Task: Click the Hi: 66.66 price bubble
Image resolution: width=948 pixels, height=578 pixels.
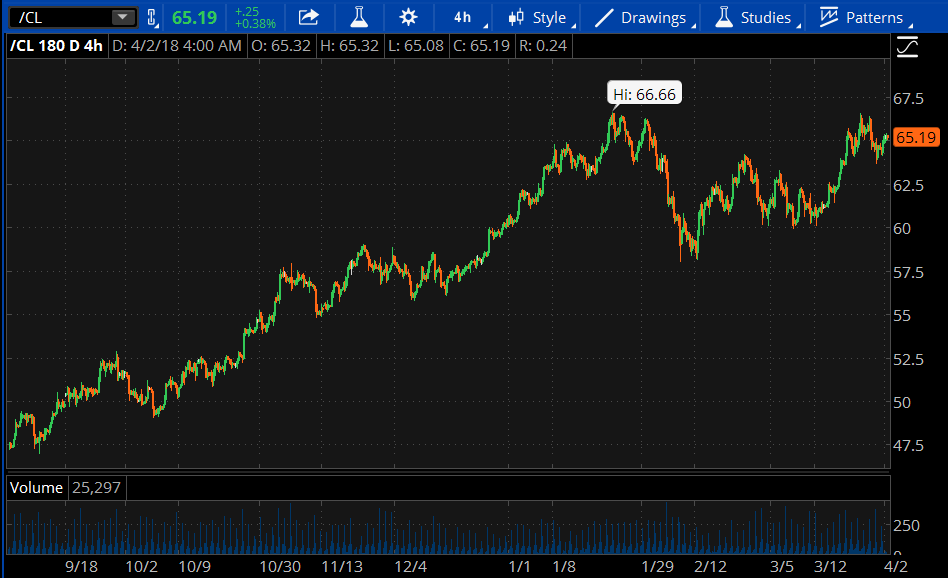Action: (x=644, y=94)
